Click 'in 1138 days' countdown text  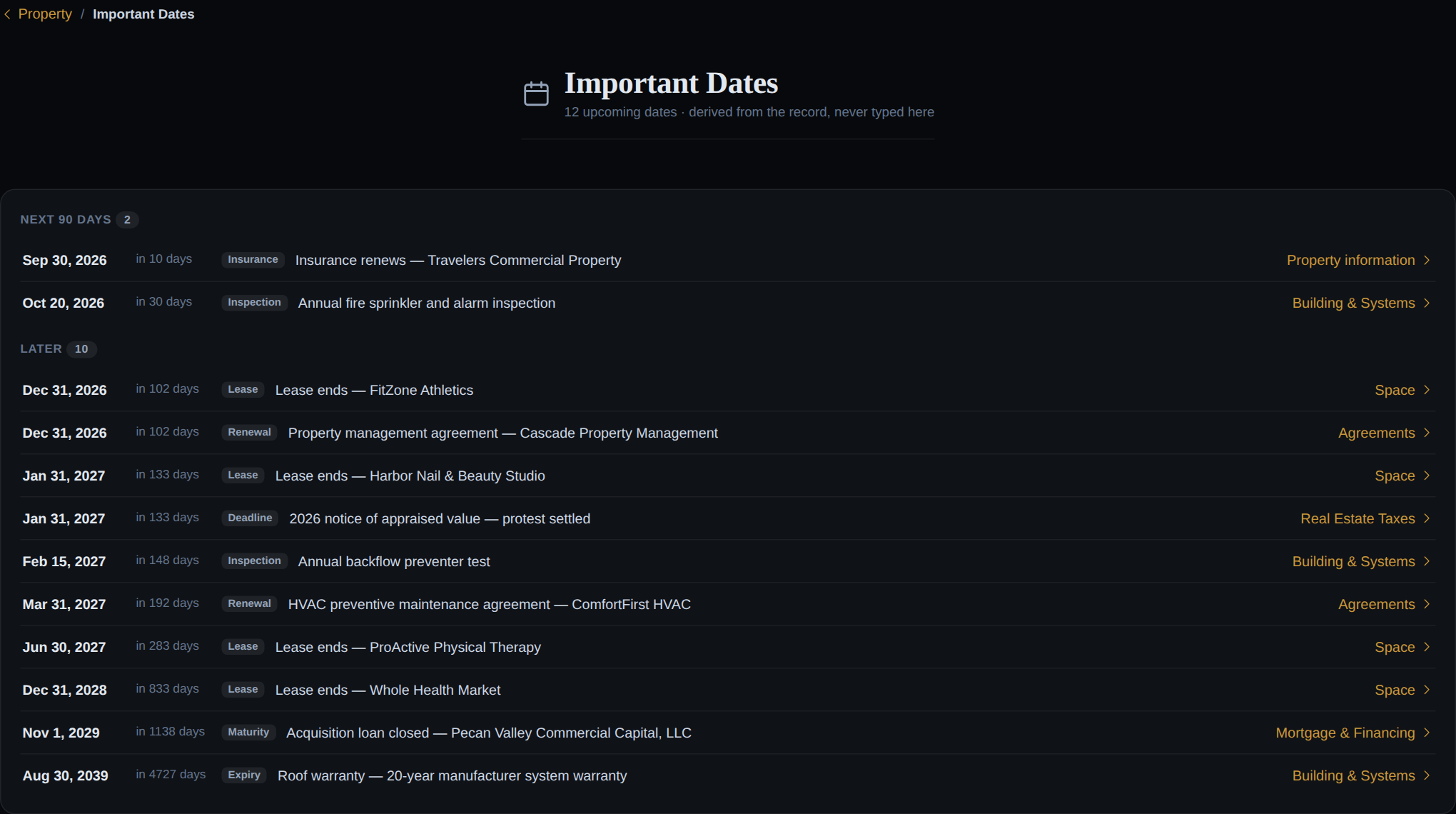170,732
